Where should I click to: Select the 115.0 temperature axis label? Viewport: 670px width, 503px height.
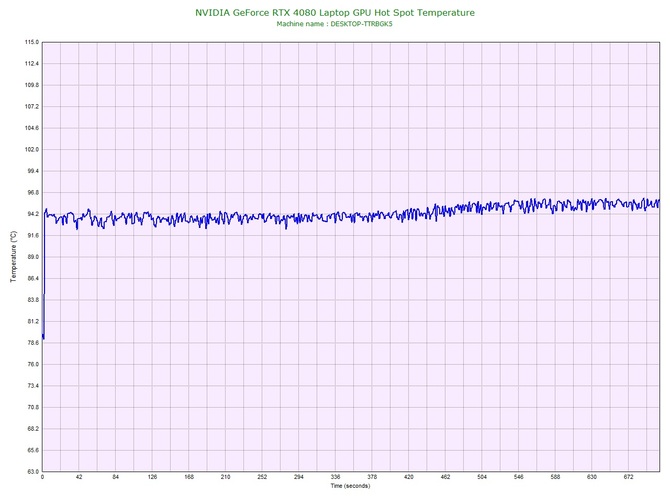(32, 42)
